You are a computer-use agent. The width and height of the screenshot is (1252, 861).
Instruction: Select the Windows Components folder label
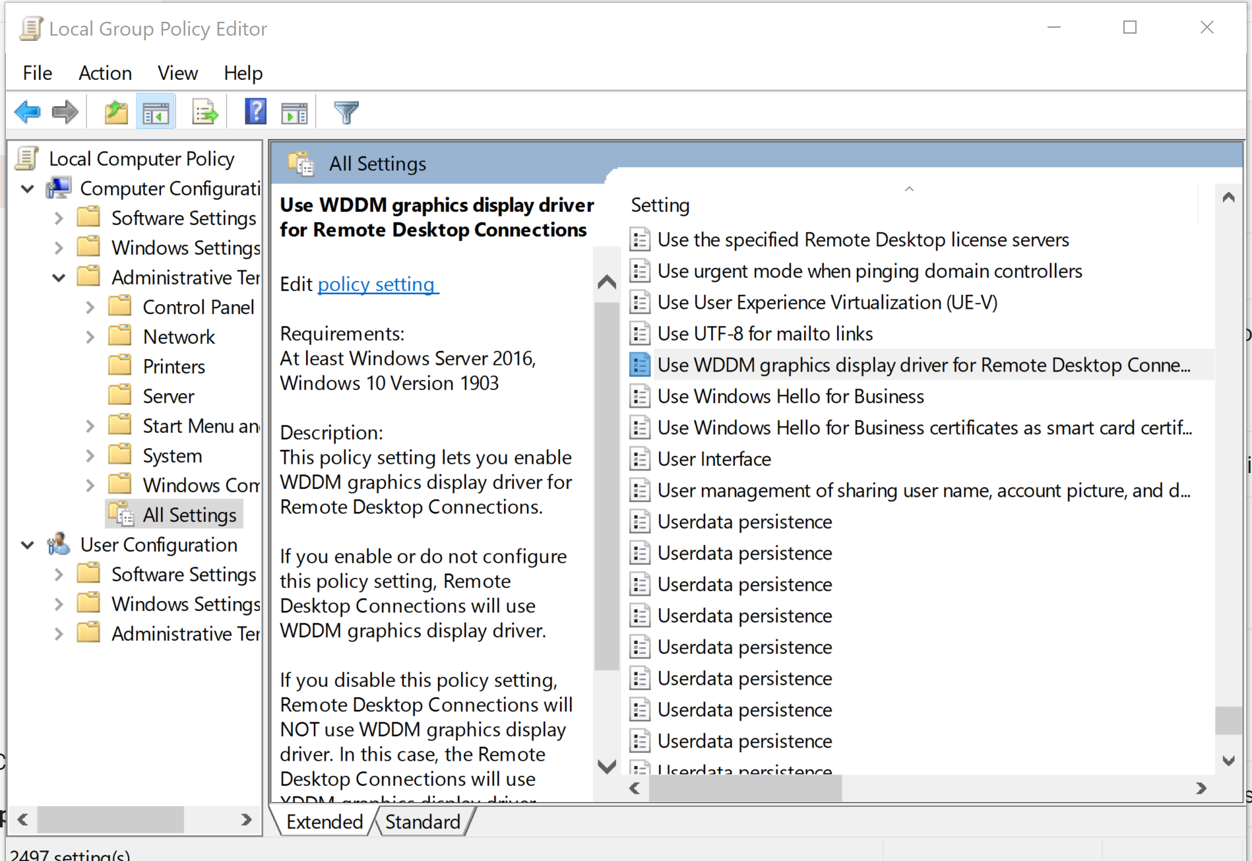coord(201,485)
